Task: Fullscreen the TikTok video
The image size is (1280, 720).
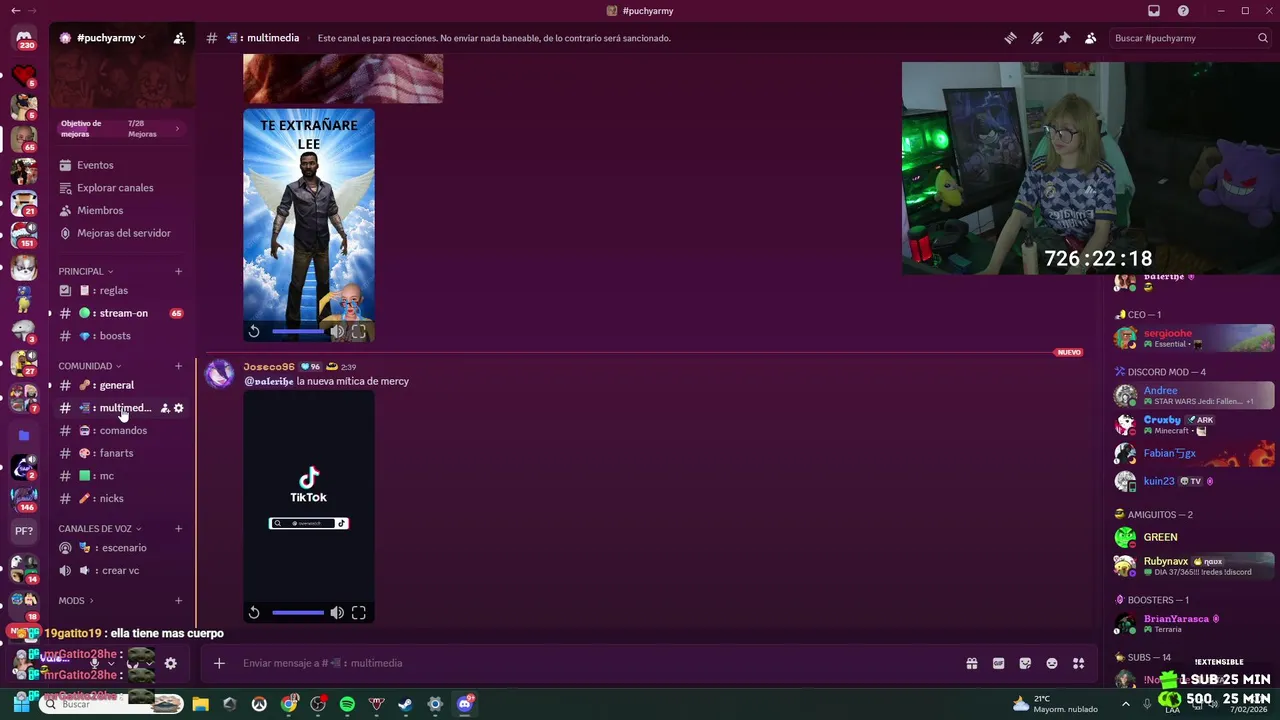Action: tap(359, 612)
